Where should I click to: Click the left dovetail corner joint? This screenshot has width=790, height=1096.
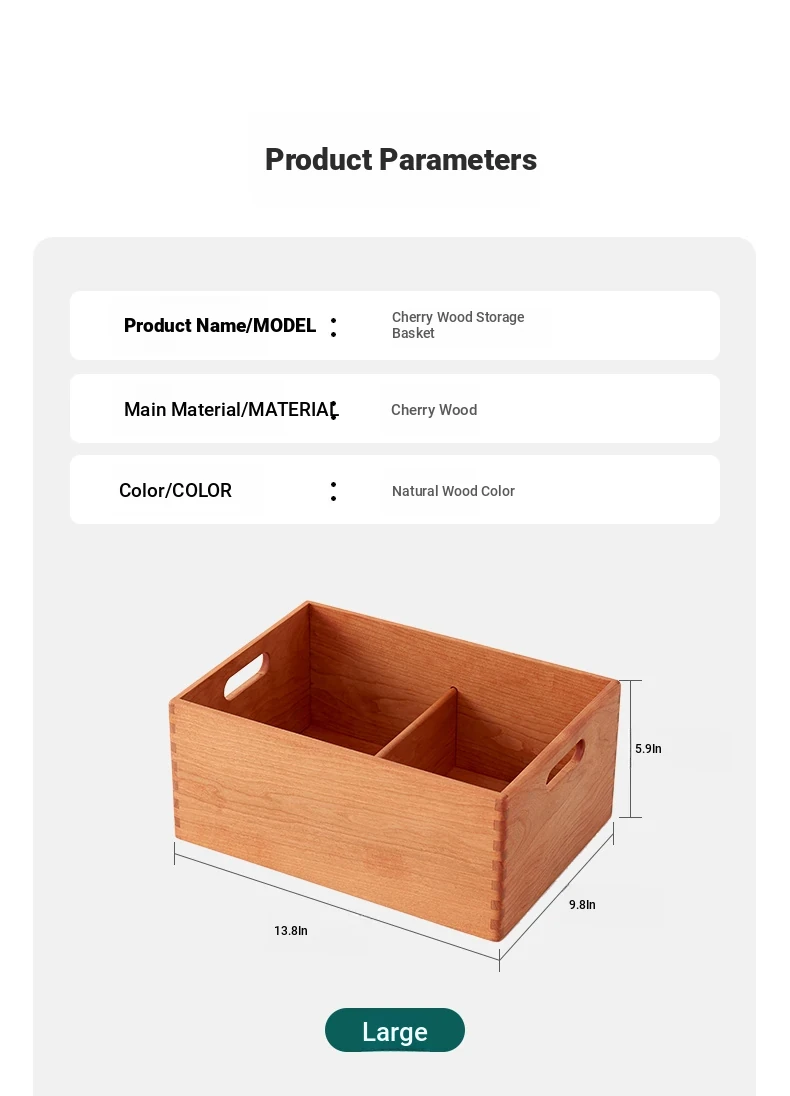(173, 769)
